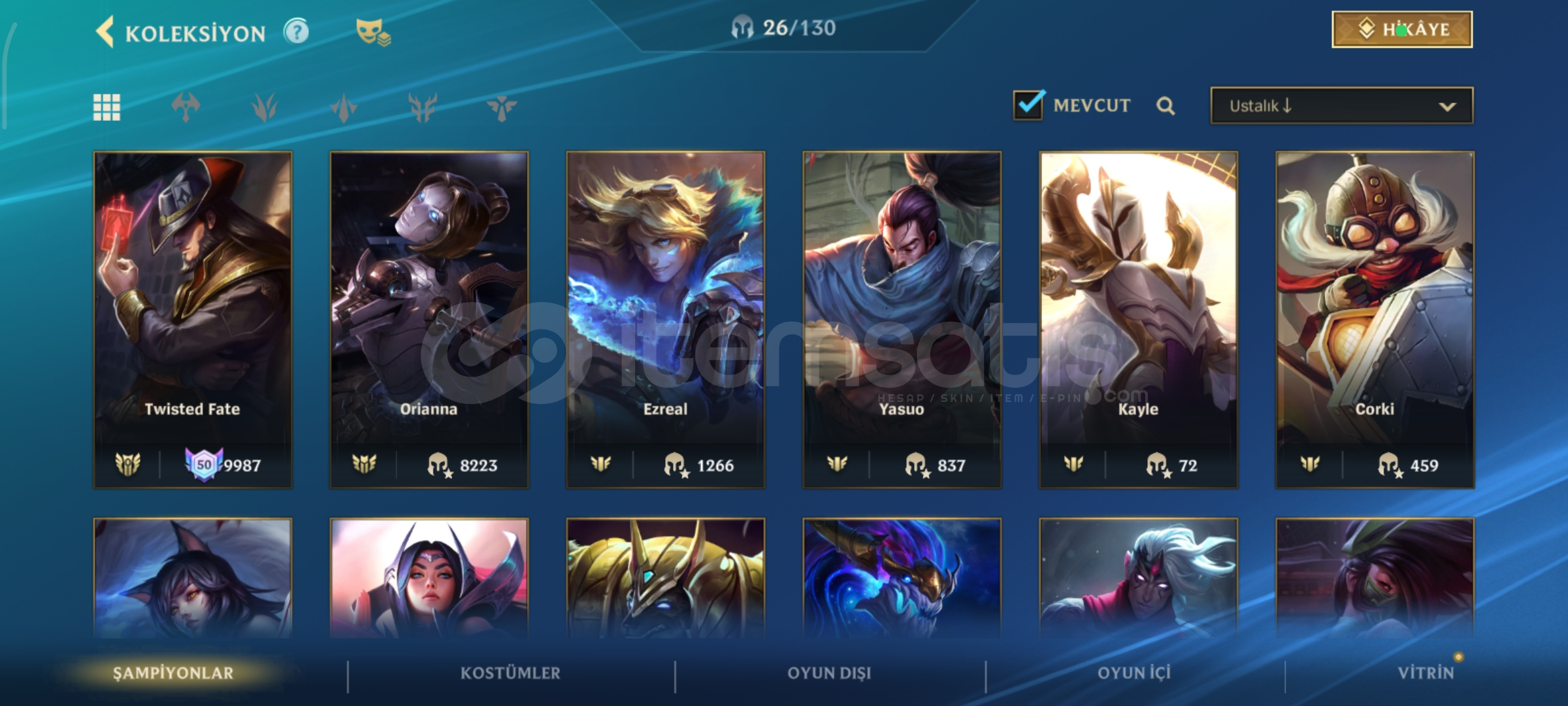Uncheck the Mevcut checkbox
This screenshot has height=706, width=1568.
pos(1029,105)
